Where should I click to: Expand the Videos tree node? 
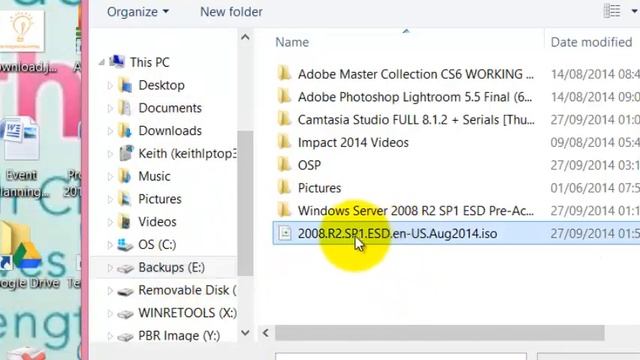point(110,222)
